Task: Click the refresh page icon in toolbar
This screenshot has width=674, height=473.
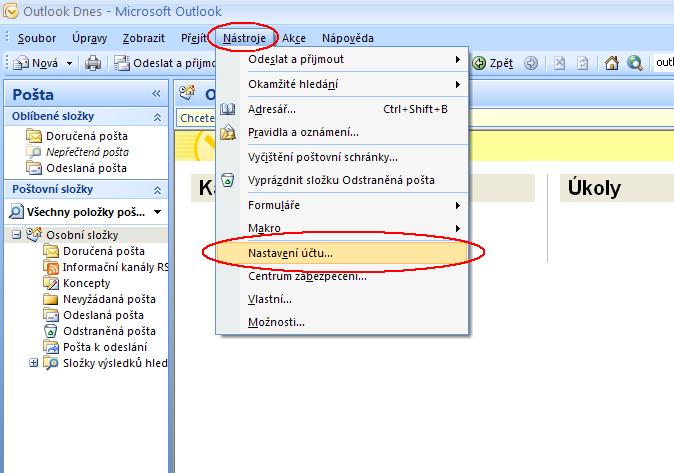Action: pos(582,63)
